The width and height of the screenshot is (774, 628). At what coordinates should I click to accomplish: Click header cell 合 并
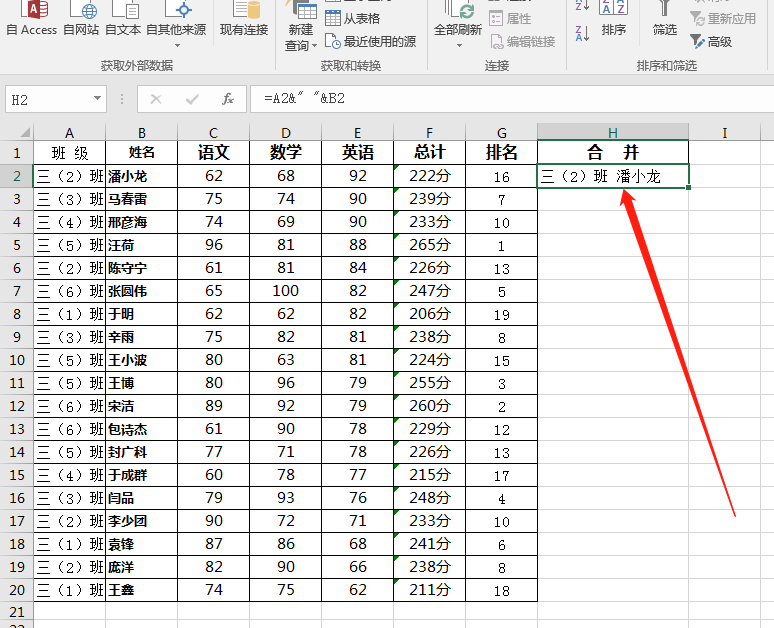613,153
